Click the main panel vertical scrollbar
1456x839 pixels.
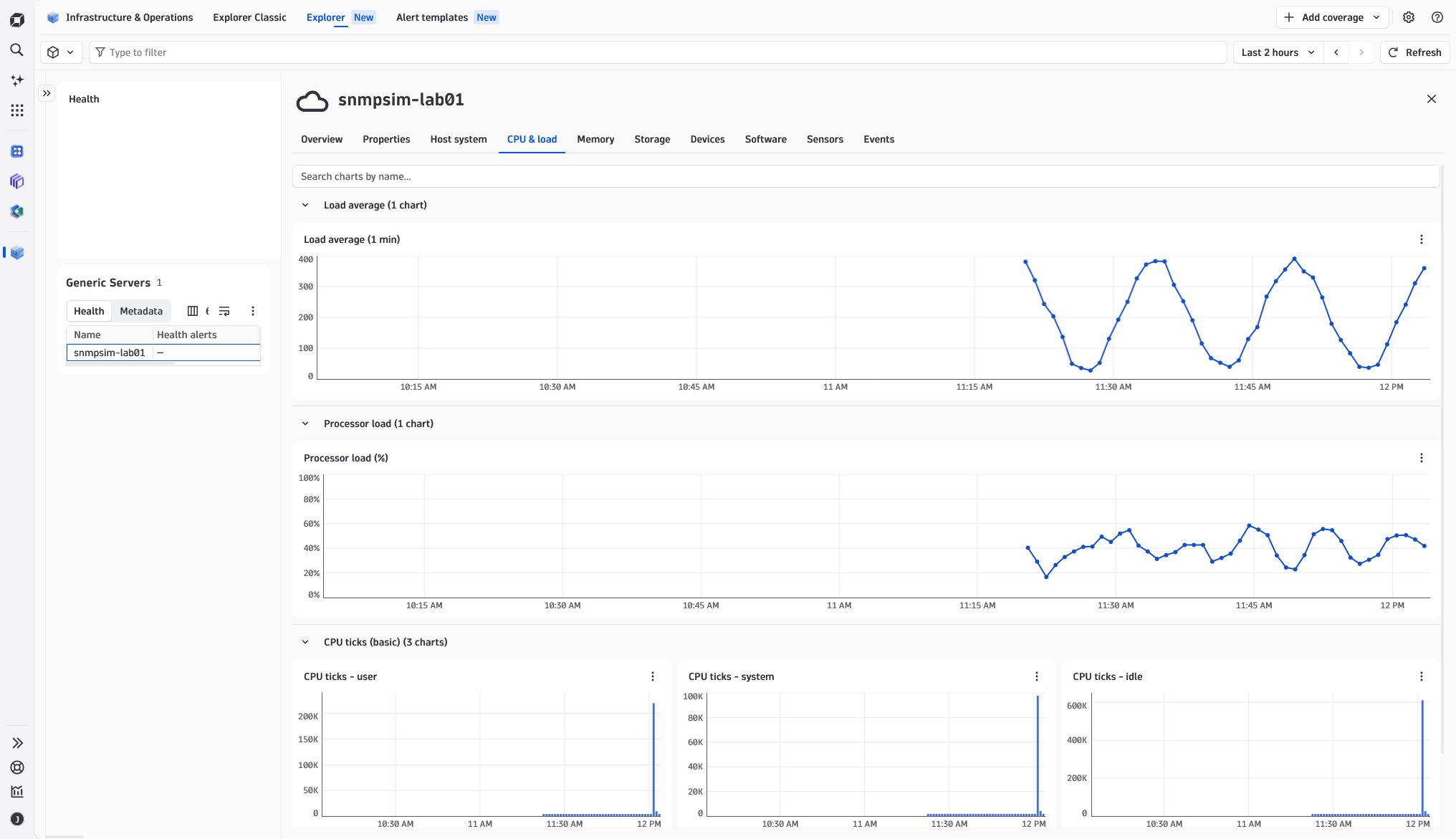pyautogui.click(x=1442, y=459)
